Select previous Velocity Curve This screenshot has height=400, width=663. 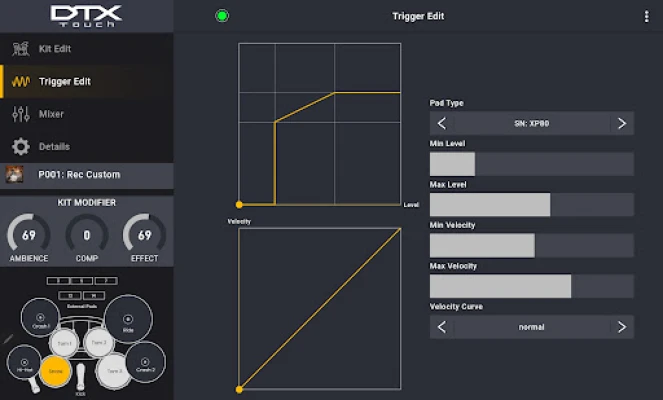tap(442, 327)
